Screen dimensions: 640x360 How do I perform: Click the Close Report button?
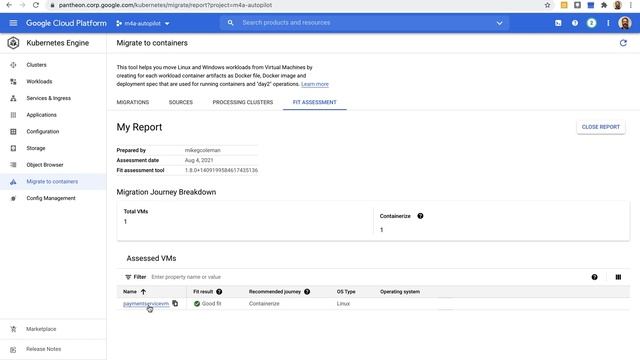click(600, 127)
